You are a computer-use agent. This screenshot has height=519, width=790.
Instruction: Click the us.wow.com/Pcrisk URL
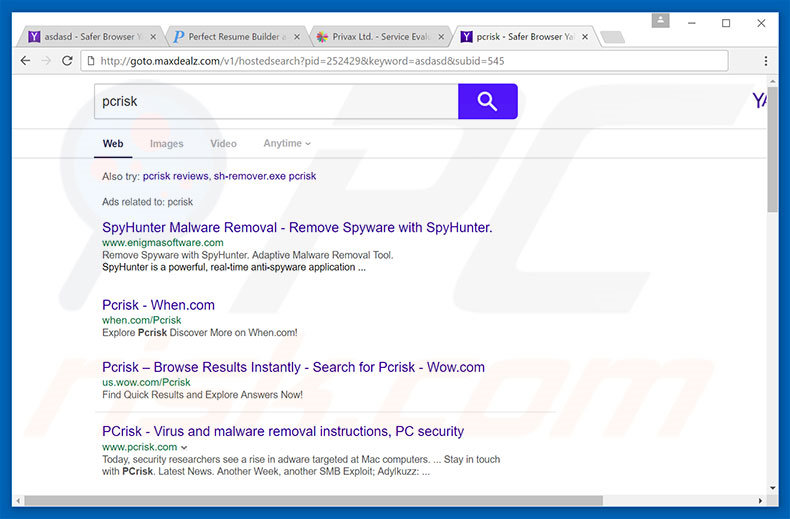click(x=146, y=382)
